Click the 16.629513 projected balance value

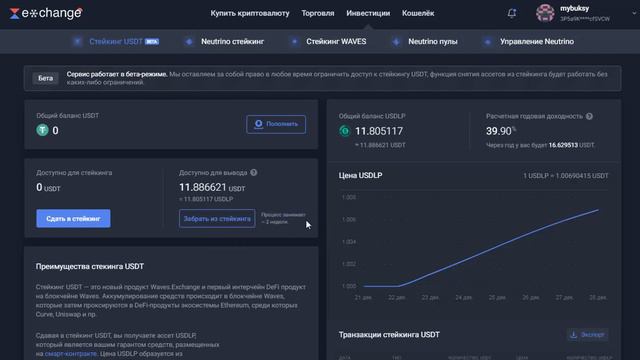(563, 145)
